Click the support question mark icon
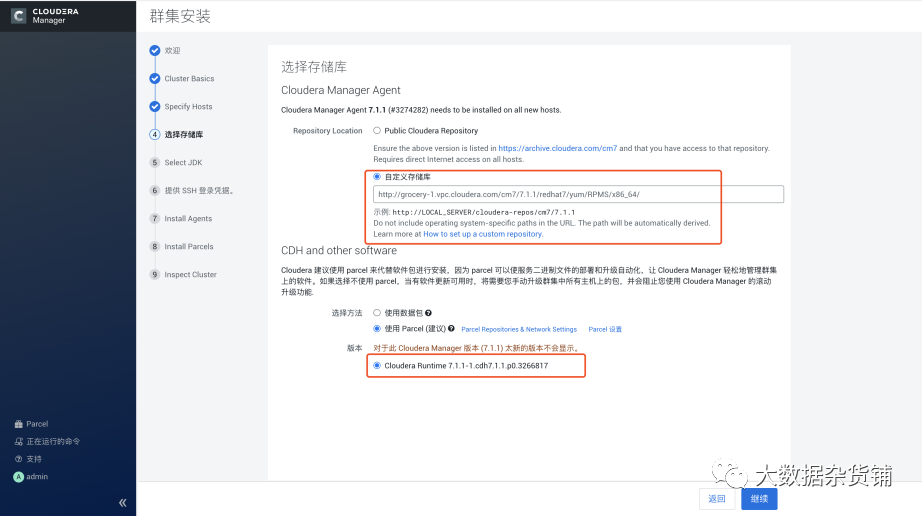This screenshot has height=516, width=922. (18, 459)
